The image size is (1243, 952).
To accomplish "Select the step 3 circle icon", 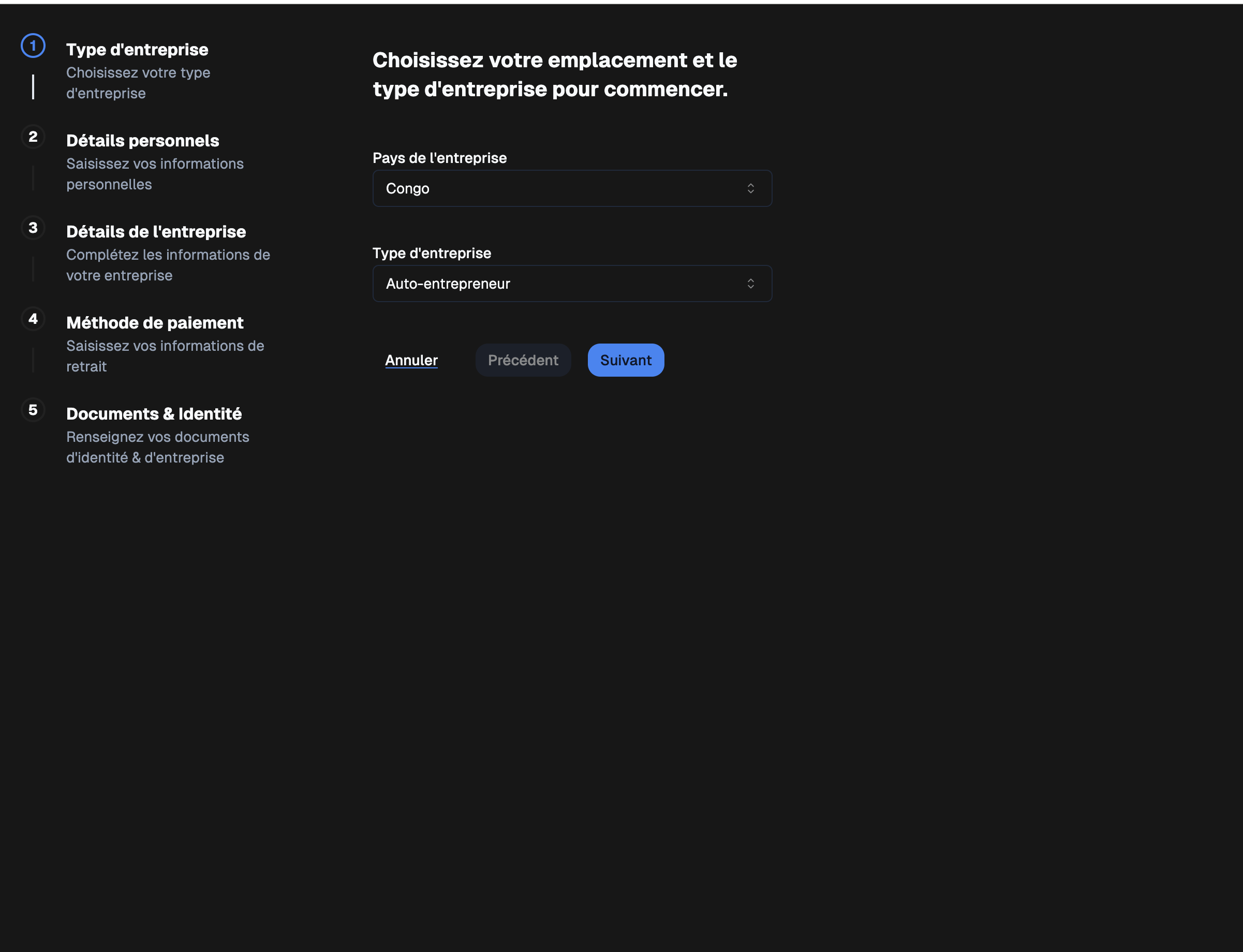I will click(33, 228).
